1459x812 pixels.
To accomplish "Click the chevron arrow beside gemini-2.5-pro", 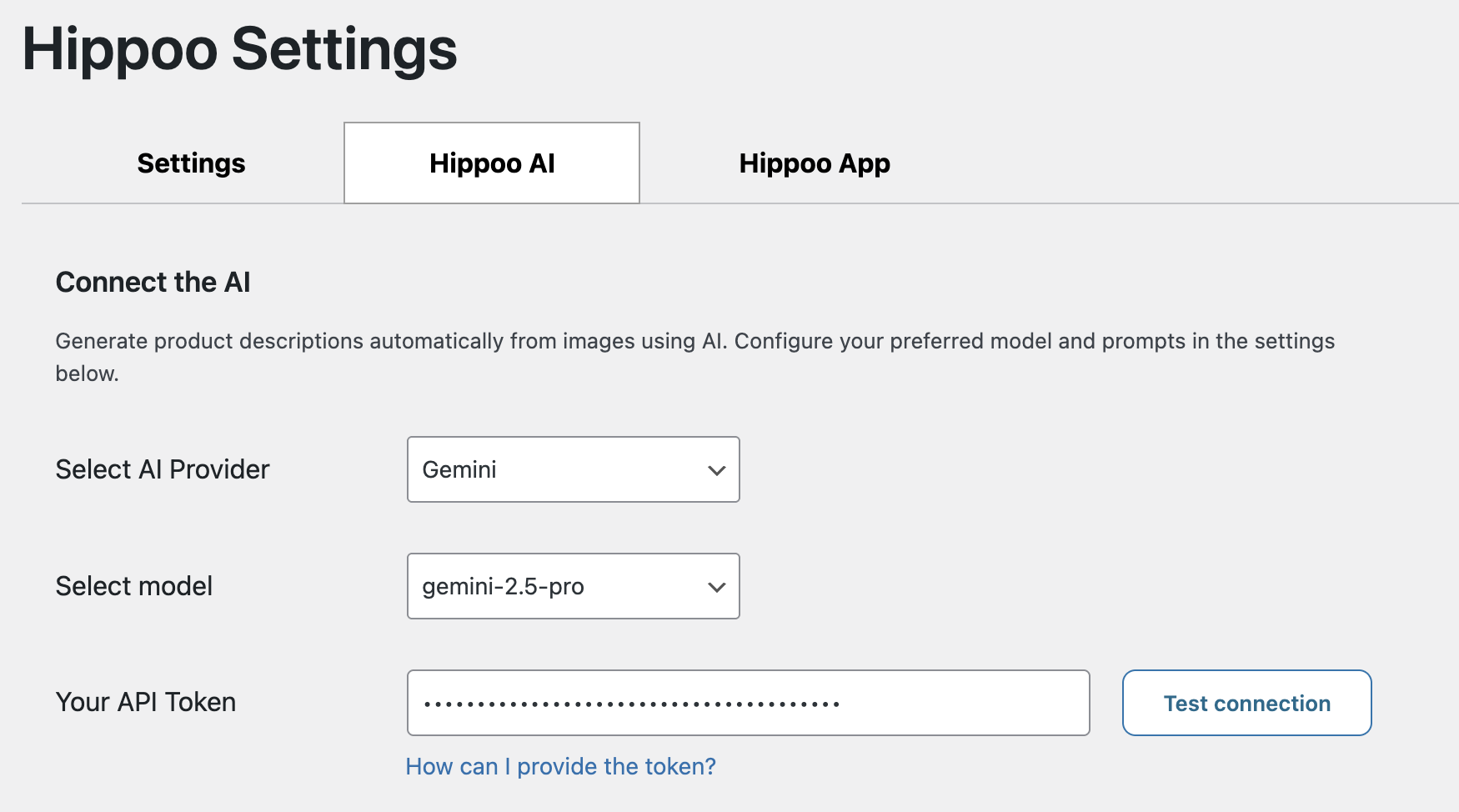I will (x=716, y=587).
